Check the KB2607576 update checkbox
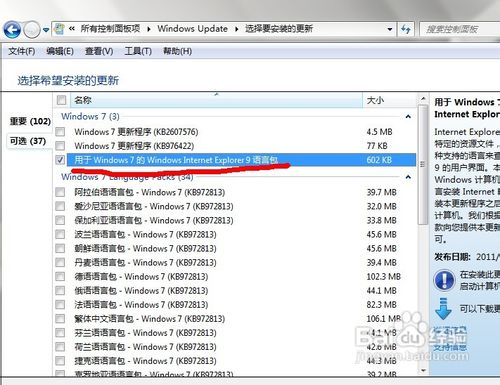Screen dimensions: 500x385 pyautogui.click(x=60, y=132)
